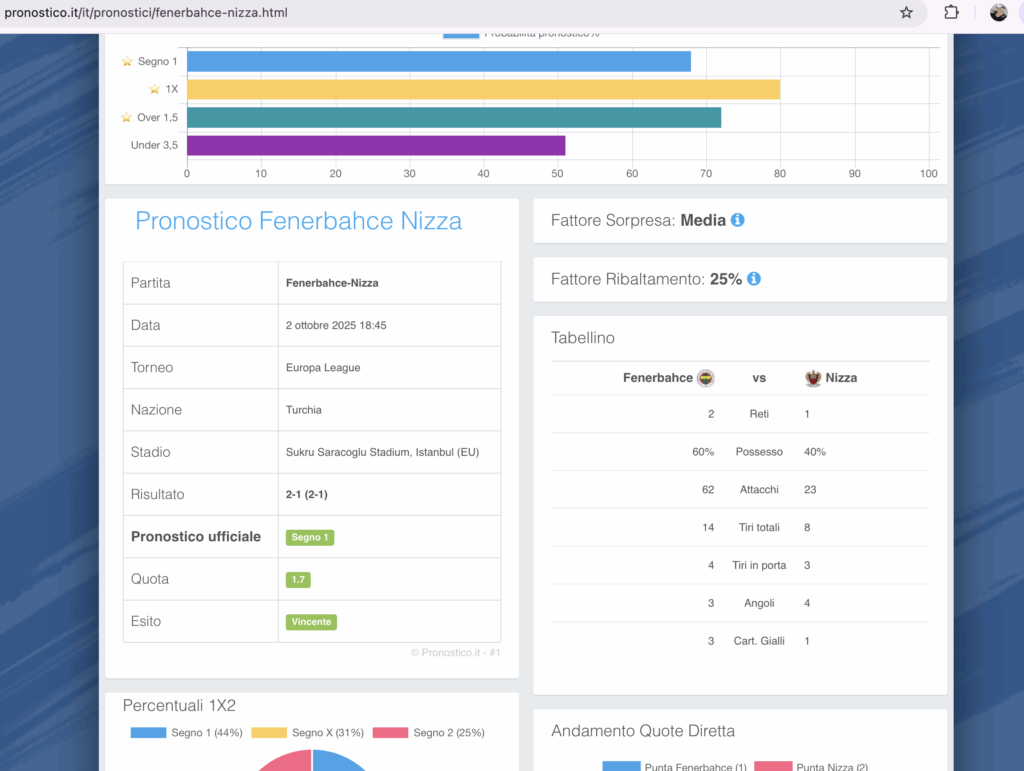Click the Nizza team crest

pyautogui.click(x=813, y=378)
